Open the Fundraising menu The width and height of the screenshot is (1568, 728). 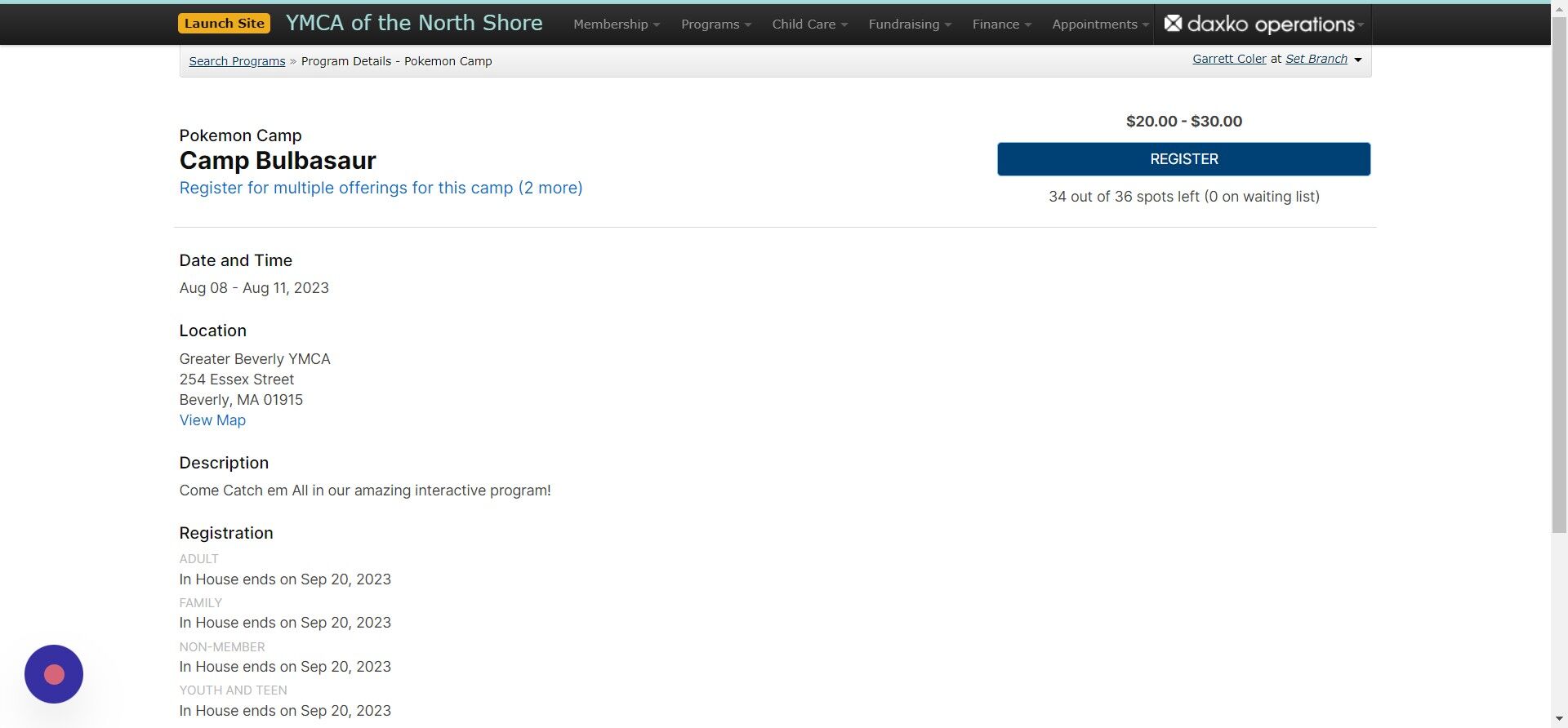click(910, 24)
